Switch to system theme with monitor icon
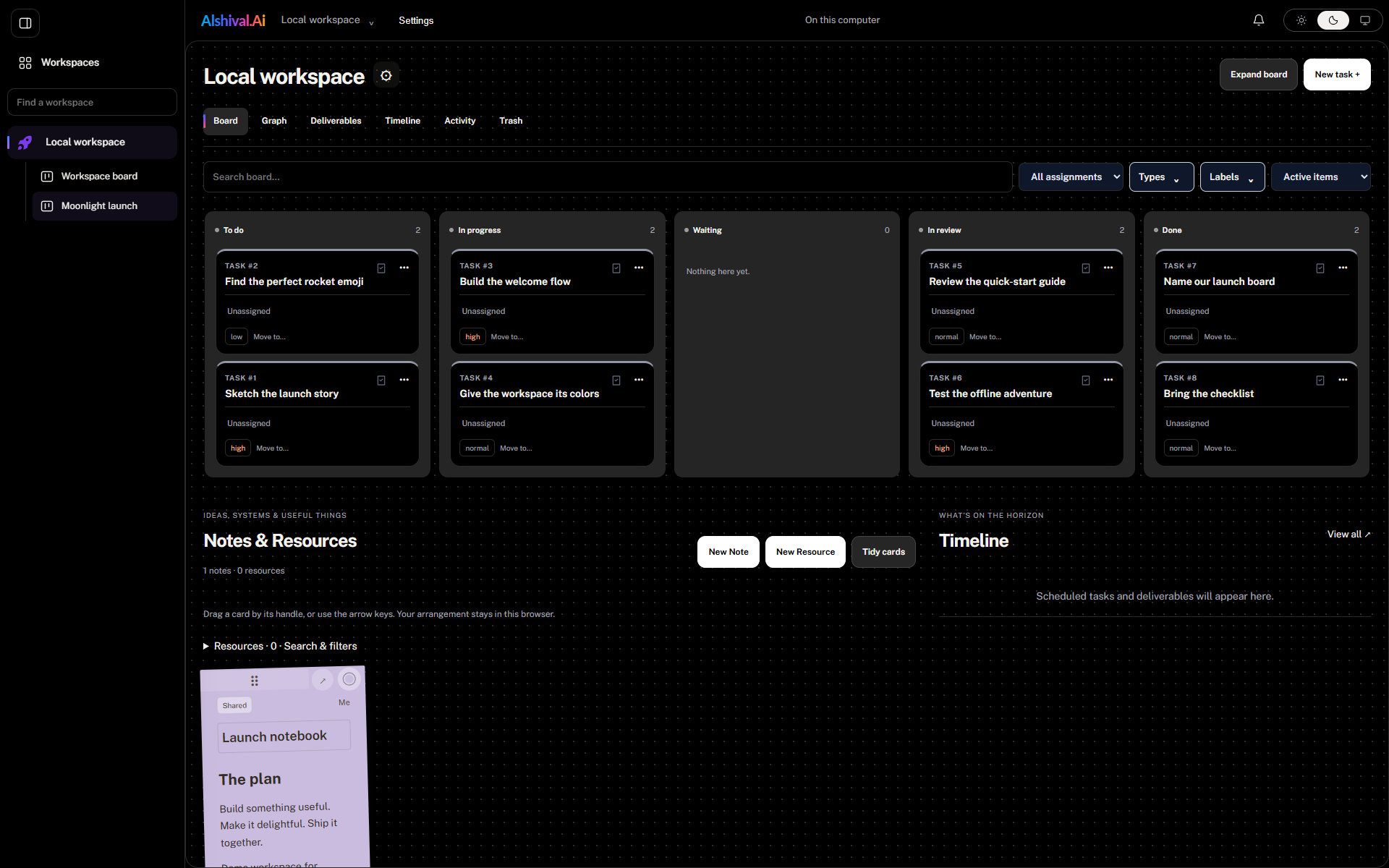 1365,20
